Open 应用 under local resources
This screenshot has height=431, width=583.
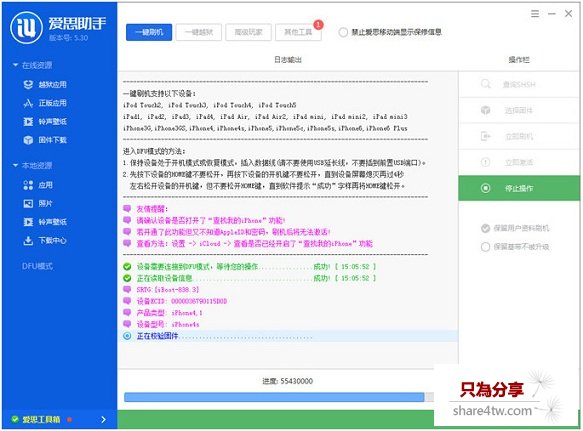point(38,185)
